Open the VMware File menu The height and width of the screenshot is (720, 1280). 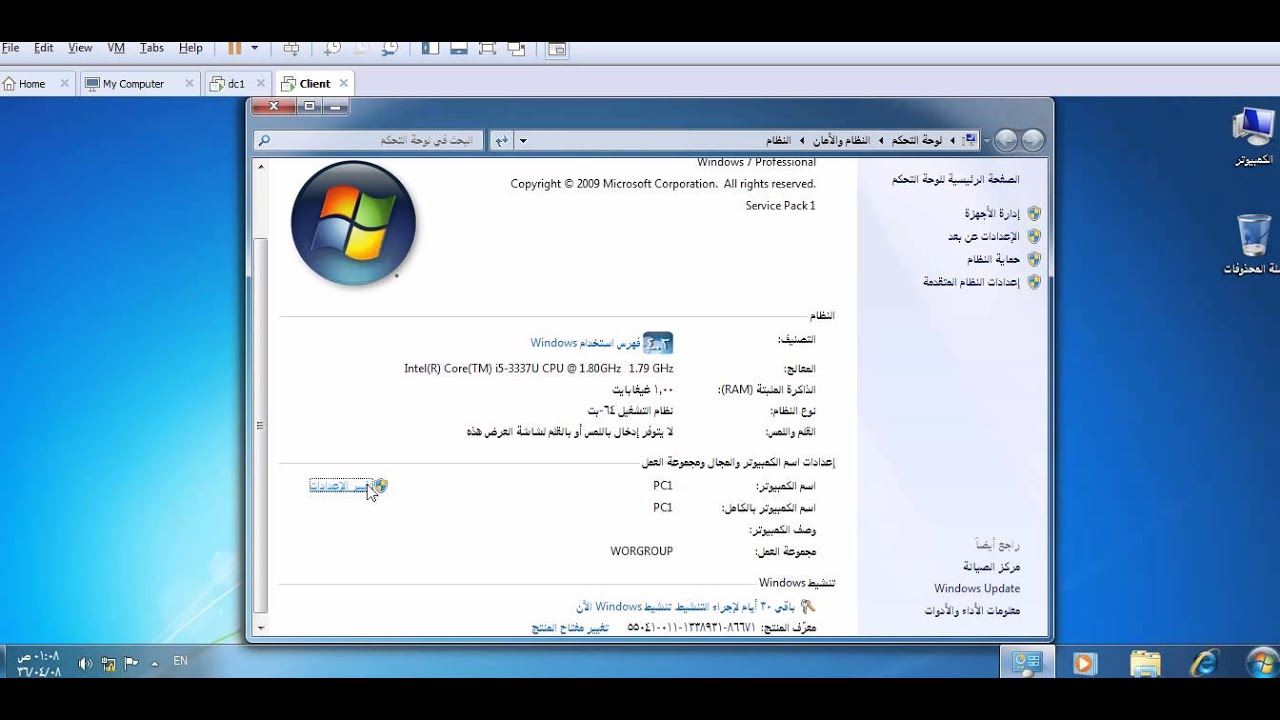point(10,48)
